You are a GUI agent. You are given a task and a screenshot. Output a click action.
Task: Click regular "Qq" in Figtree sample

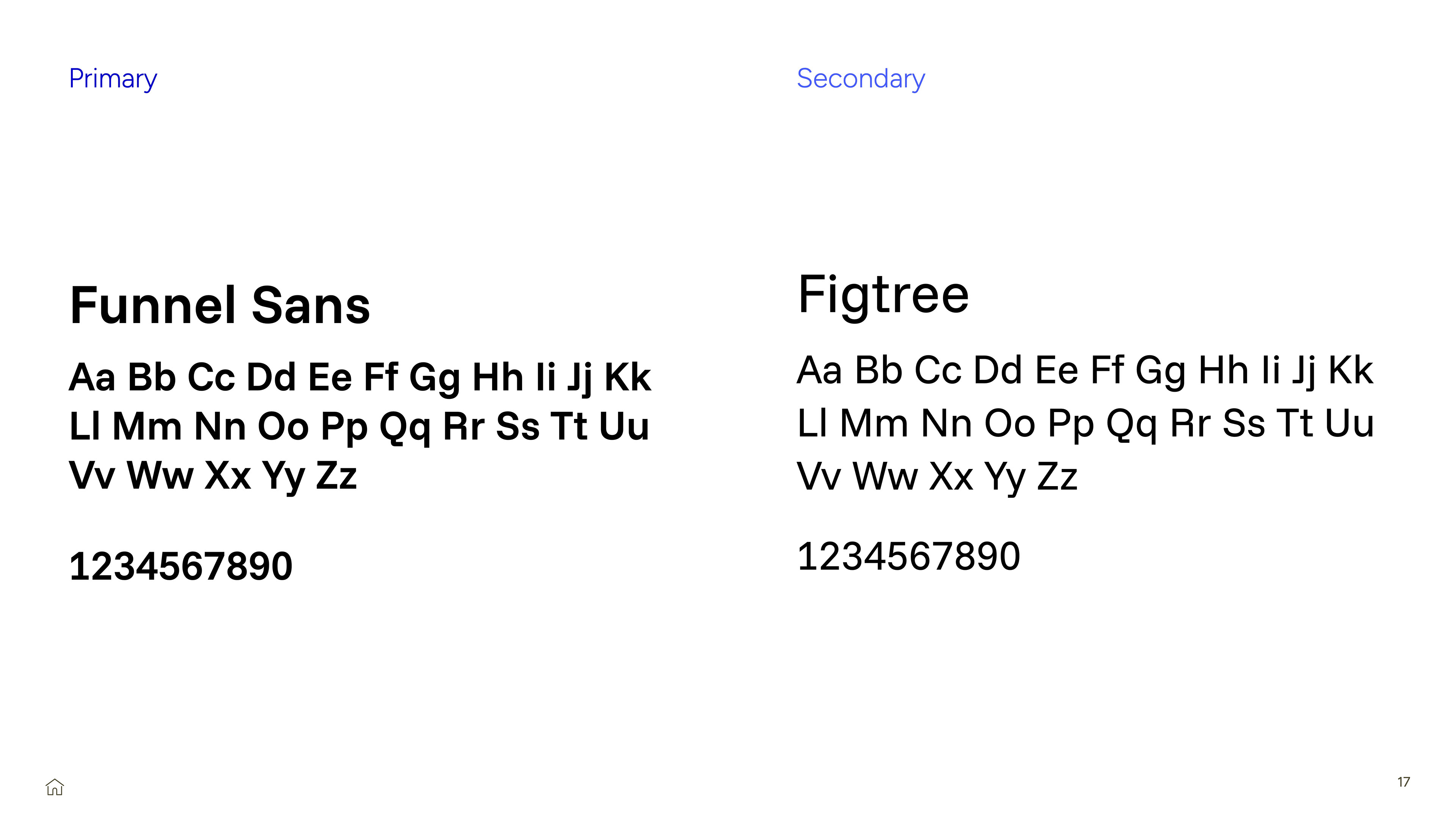click(x=1131, y=424)
